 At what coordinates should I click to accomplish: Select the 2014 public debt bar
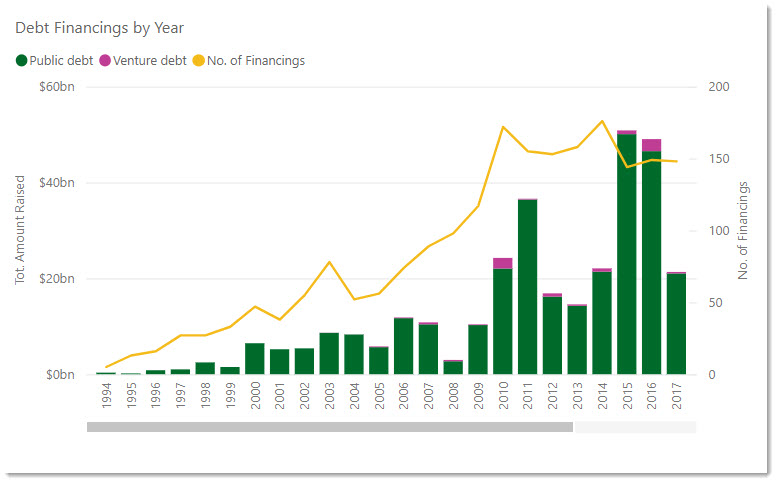[x=602, y=323]
